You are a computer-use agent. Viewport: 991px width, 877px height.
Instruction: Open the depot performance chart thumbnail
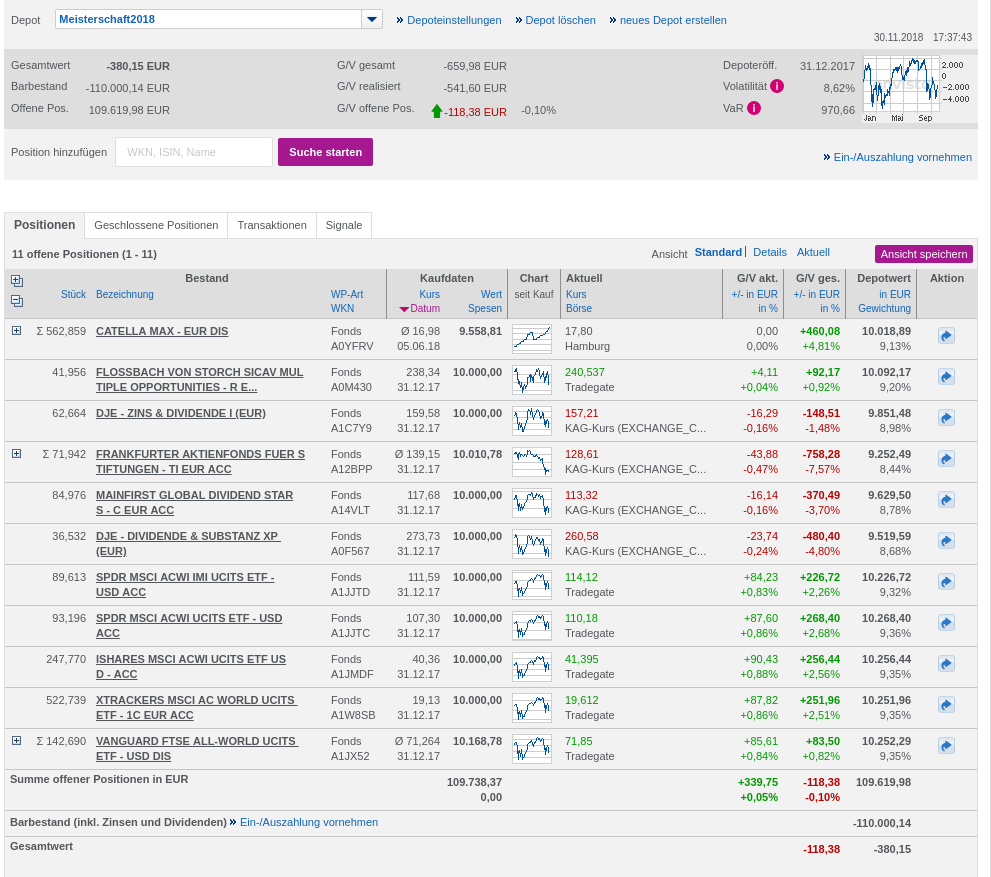[902, 89]
